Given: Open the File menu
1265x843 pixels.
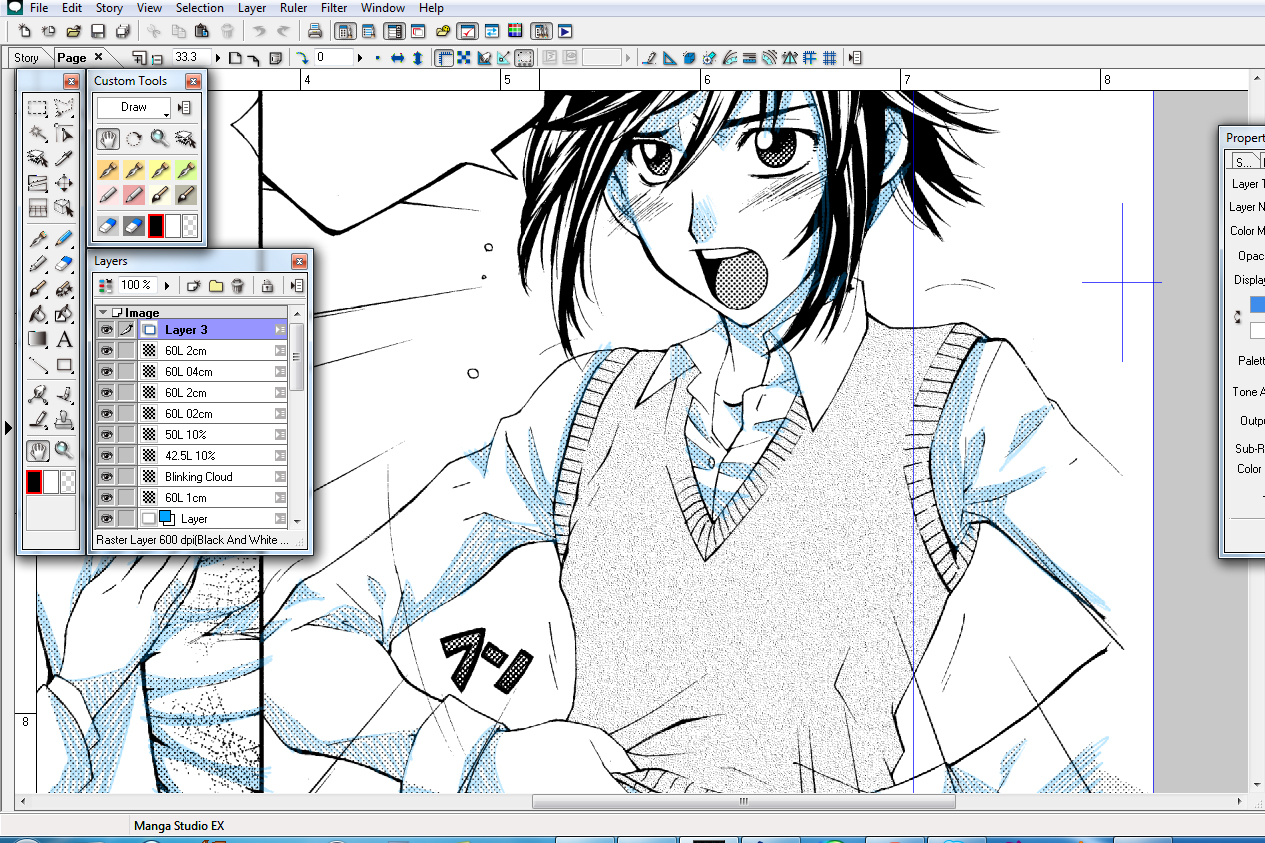Looking at the screenshot, I should pyautogui.click(x=39, y=8).
